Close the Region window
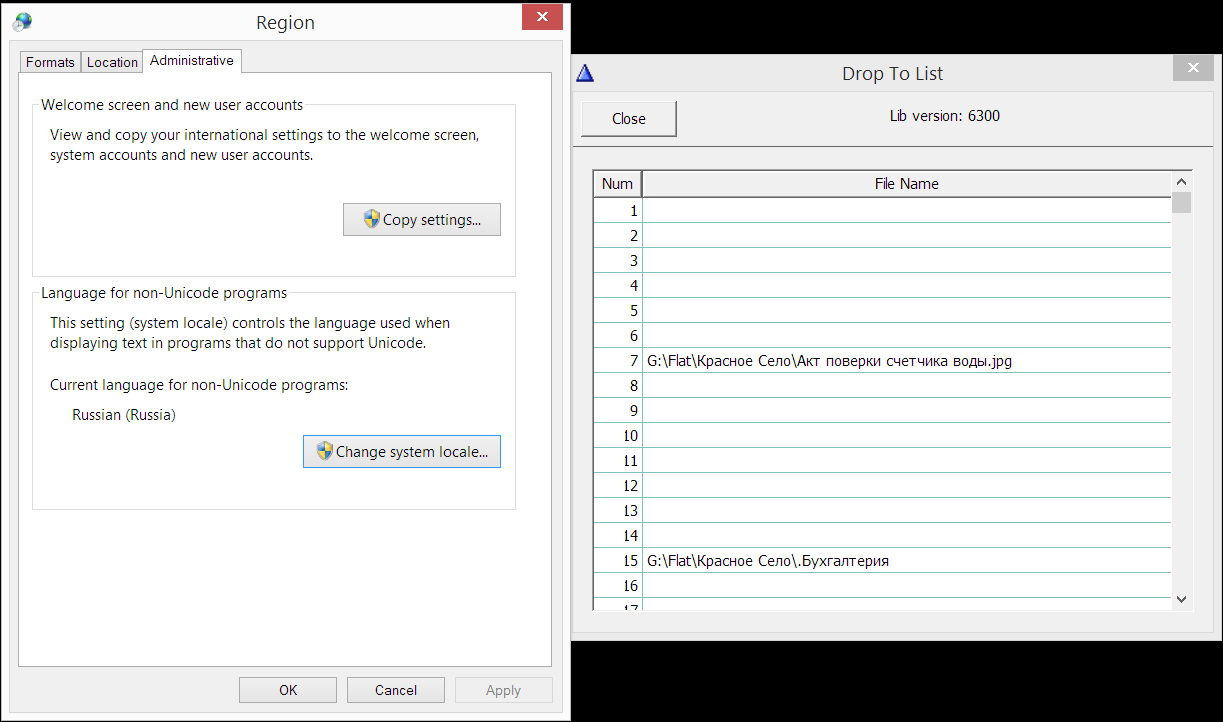The image size is (1223, 722). pyautogui.click(x=542, y=18)
